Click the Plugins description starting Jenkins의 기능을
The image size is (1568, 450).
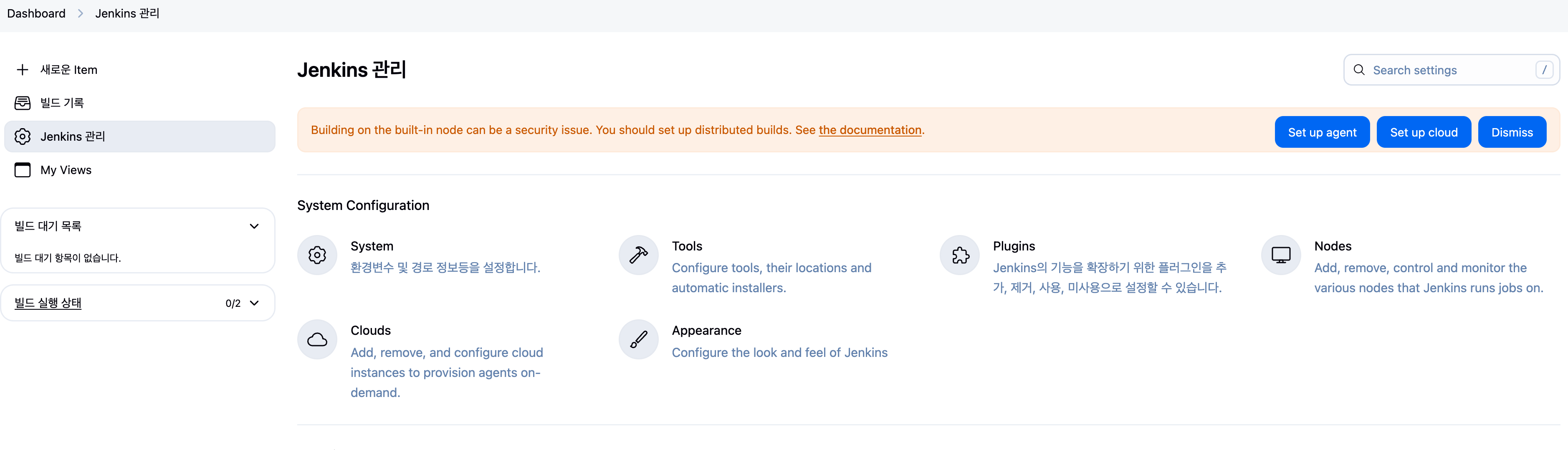1110,278
